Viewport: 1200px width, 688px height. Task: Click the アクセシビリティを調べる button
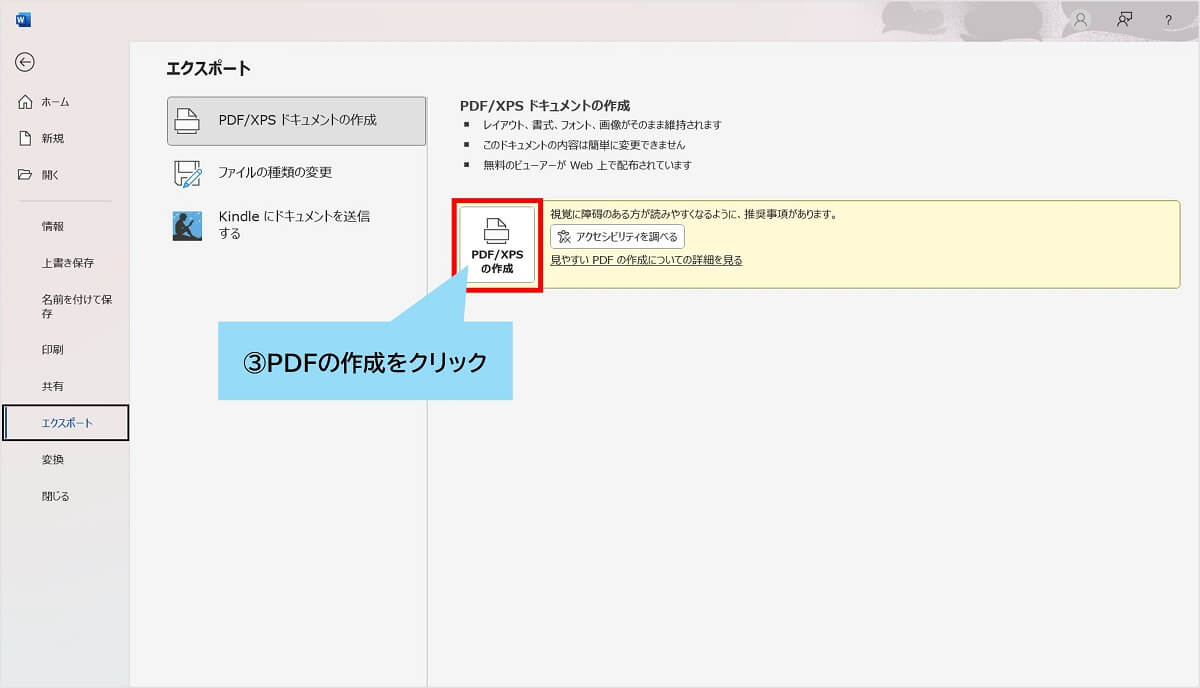click(x=617, y=237)
